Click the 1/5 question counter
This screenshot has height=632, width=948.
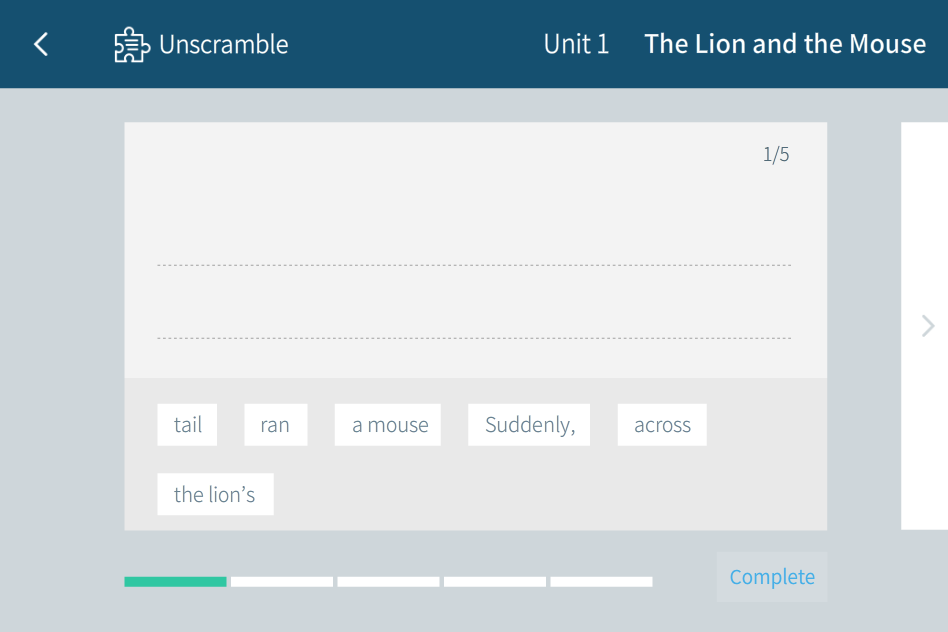(776, 154)
